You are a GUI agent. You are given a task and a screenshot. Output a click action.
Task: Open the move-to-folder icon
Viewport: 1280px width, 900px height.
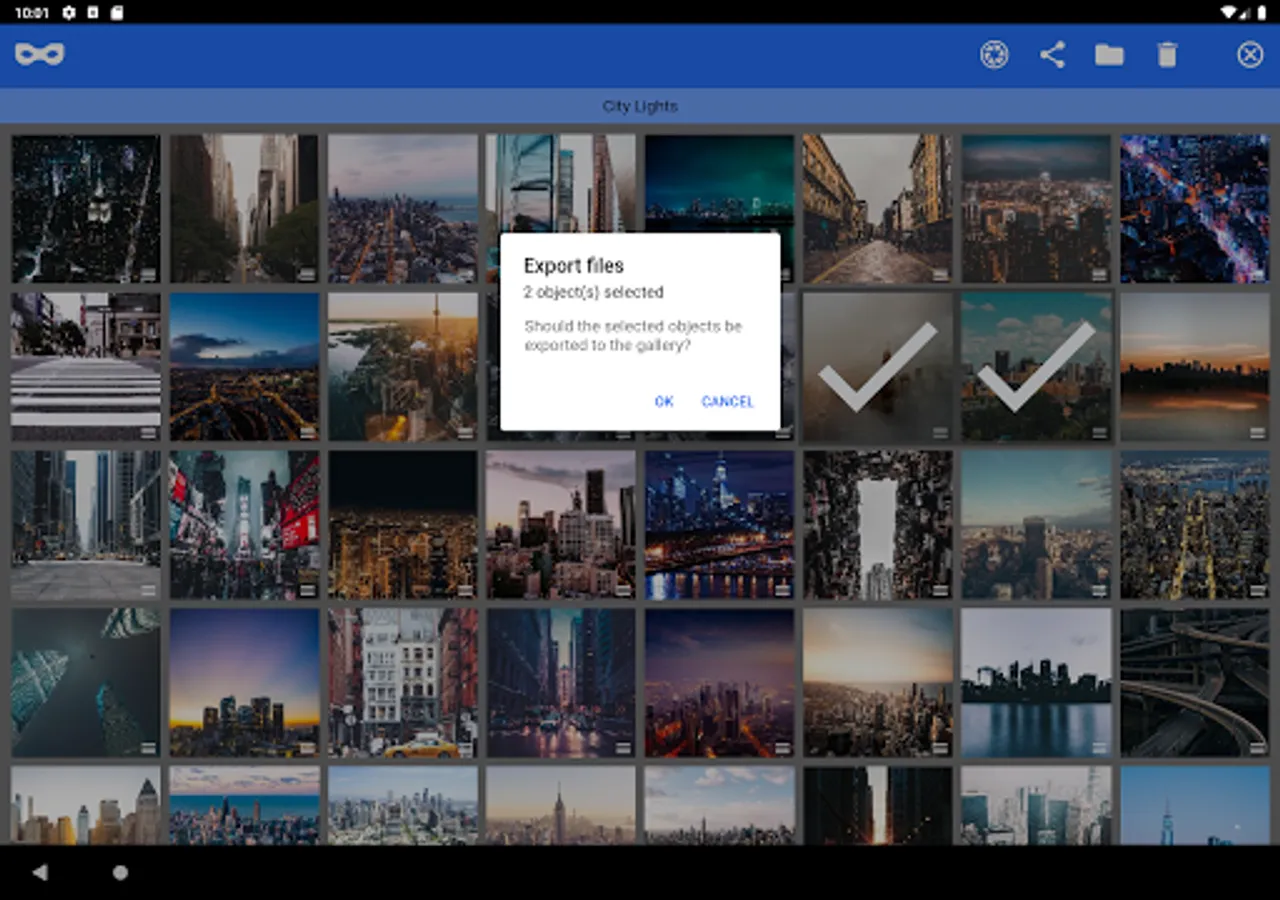[1109, 54]
